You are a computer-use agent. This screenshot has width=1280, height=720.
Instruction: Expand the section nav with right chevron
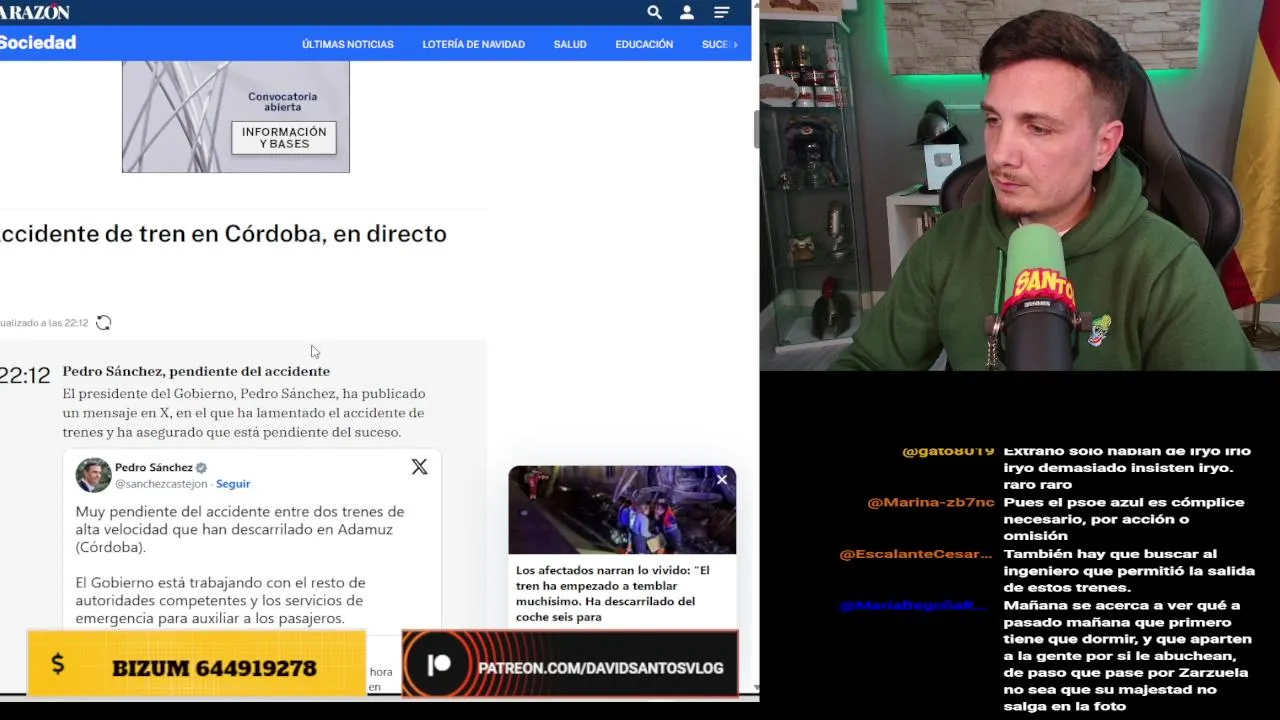coord(736,44)
